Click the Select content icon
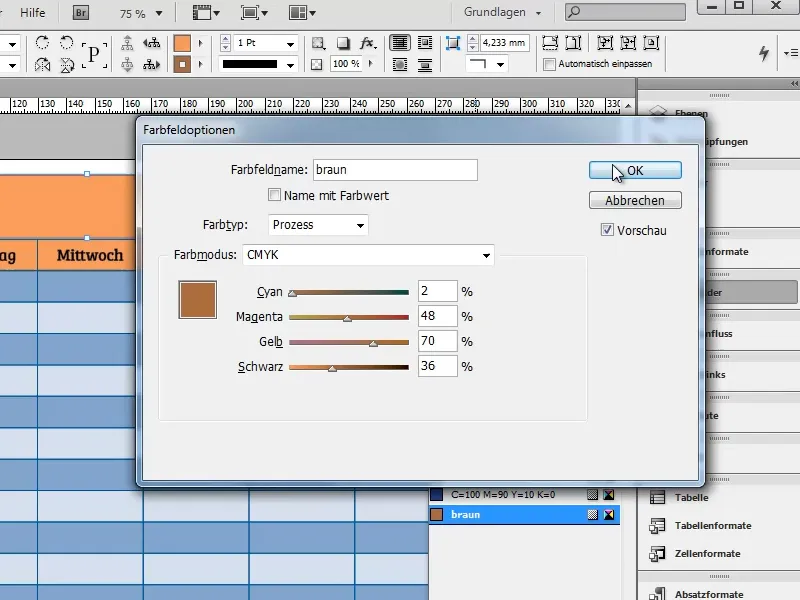Viewport: 800px width, 600px height. coord(128,65)
